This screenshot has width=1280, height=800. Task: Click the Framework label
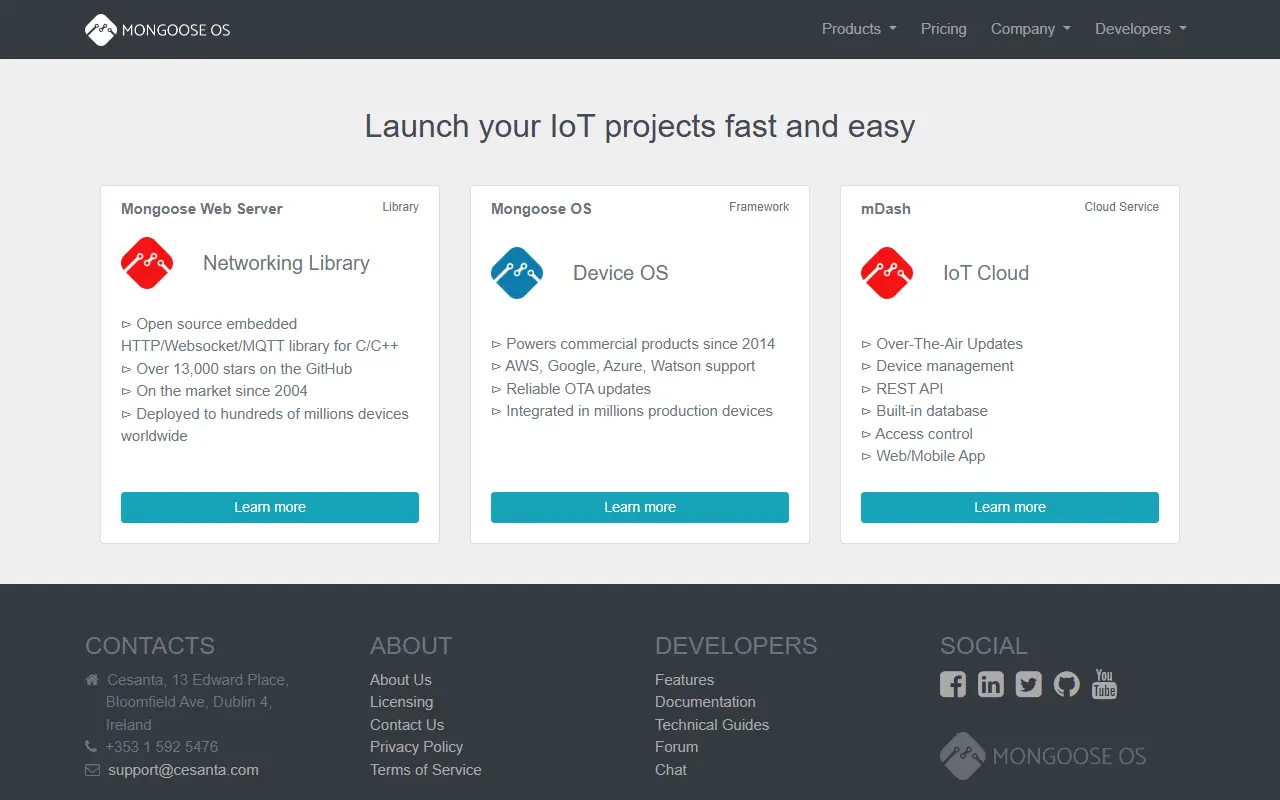tap(759, 207)
